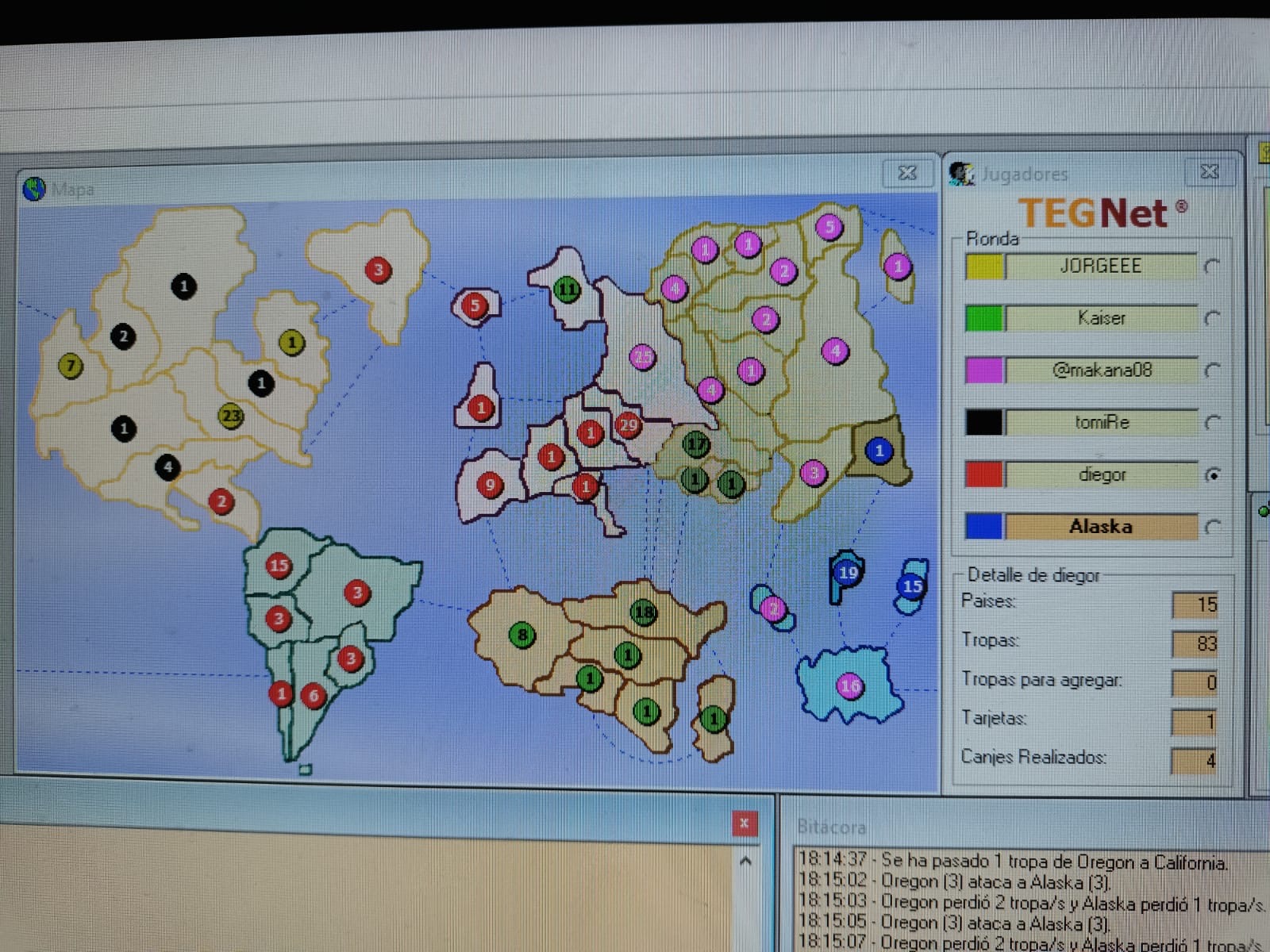Click the red 9 marker on Spain
Image resolution: width=1270 pixels, height=952 pixels.
pyautogui.click(x=490, y=485)
